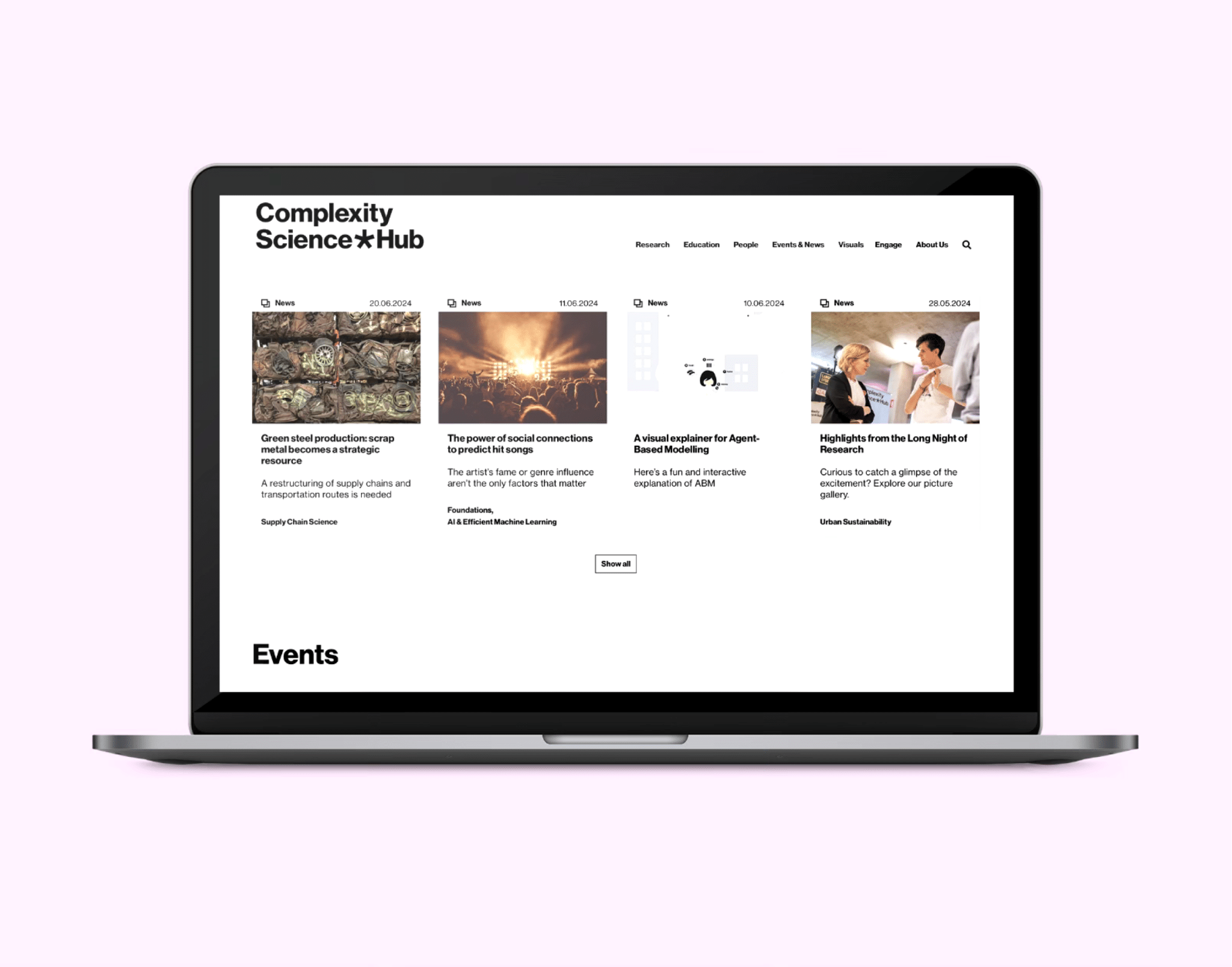The image size is (1232, 967).
Task: Open the Research navigation menu item
Action: [651, 245]
